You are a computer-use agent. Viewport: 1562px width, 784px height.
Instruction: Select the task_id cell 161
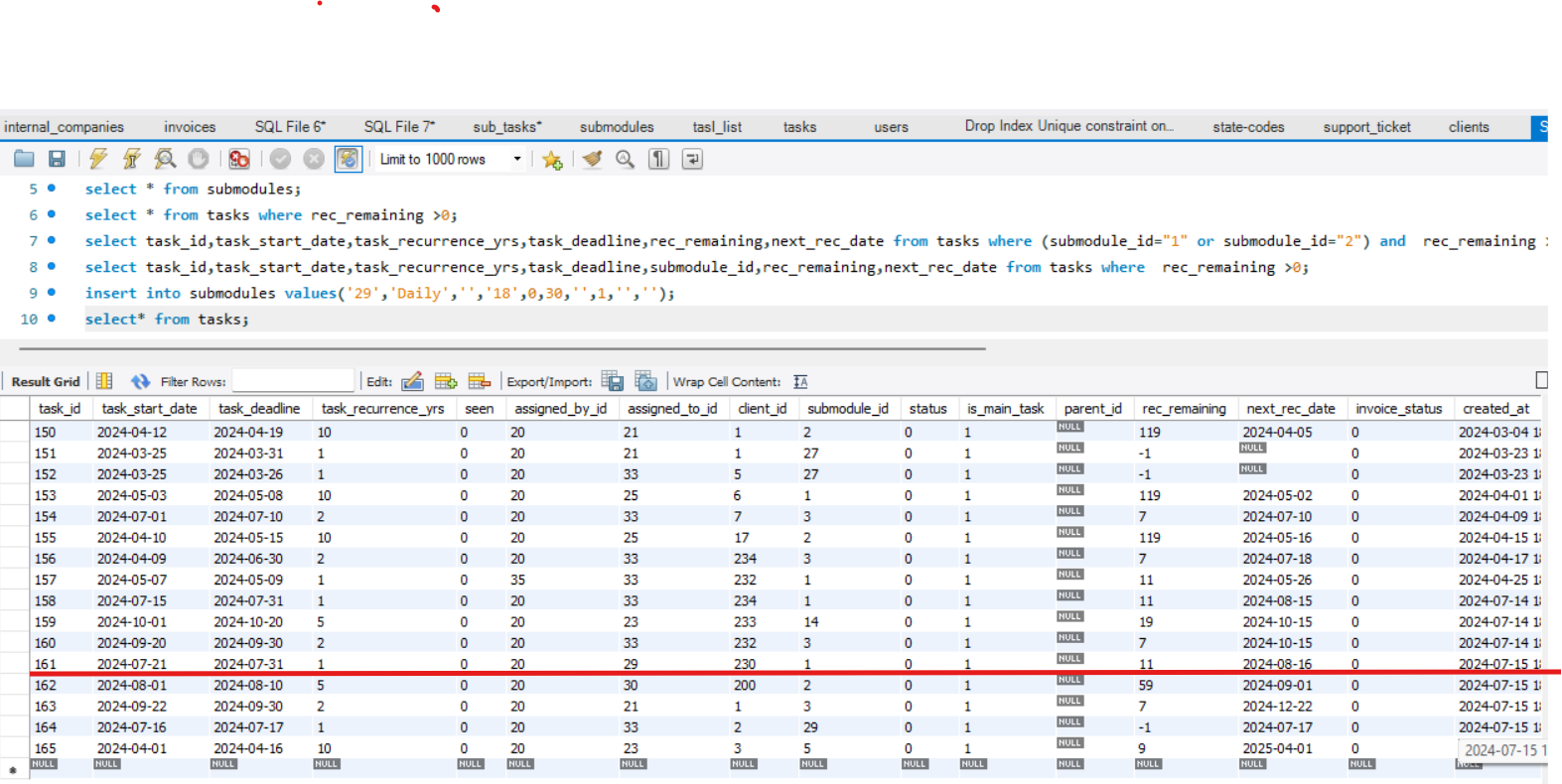click(61, 664)
